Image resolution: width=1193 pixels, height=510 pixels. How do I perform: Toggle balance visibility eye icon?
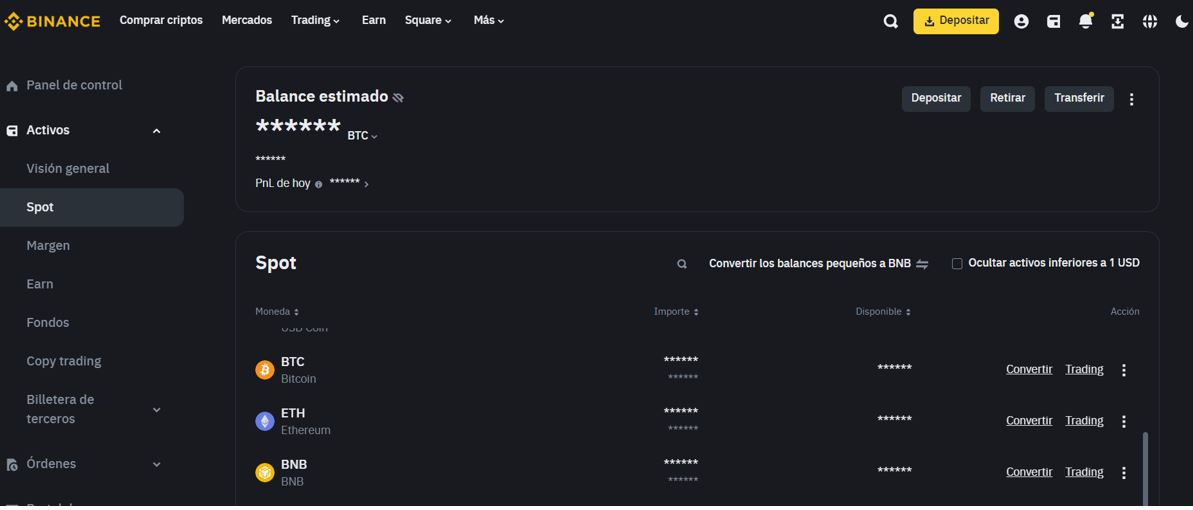[x=398, y=98]
